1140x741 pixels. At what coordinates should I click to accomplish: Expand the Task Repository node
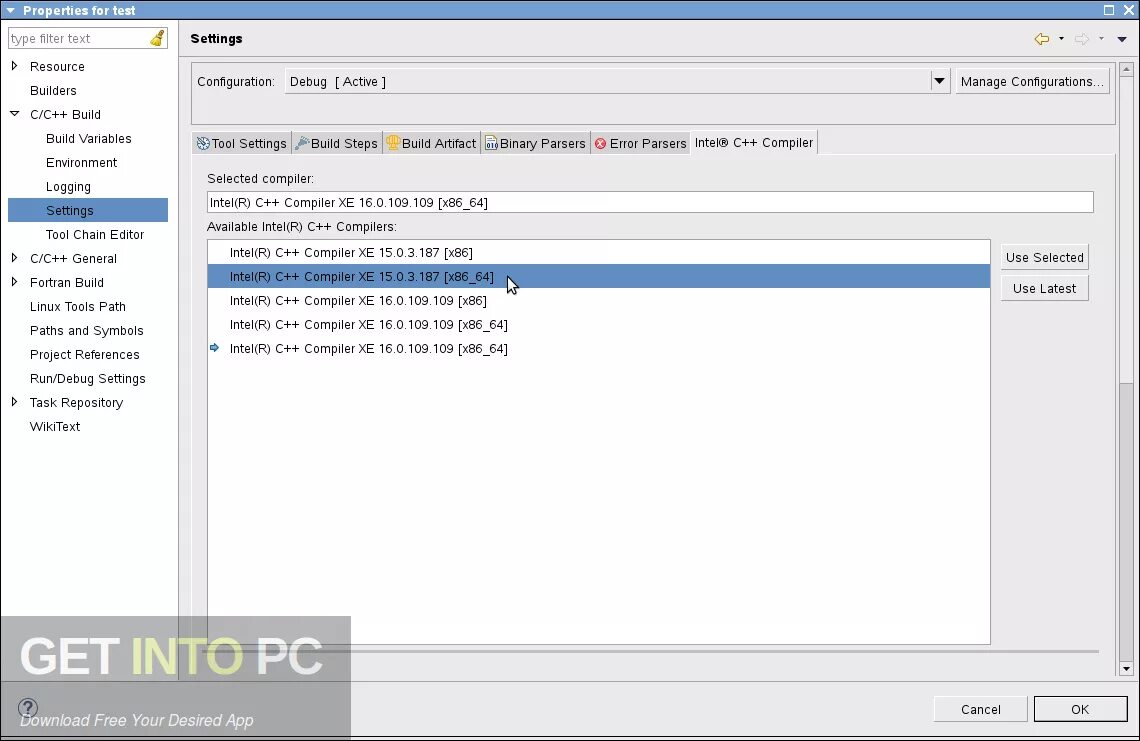pos(14,402)
